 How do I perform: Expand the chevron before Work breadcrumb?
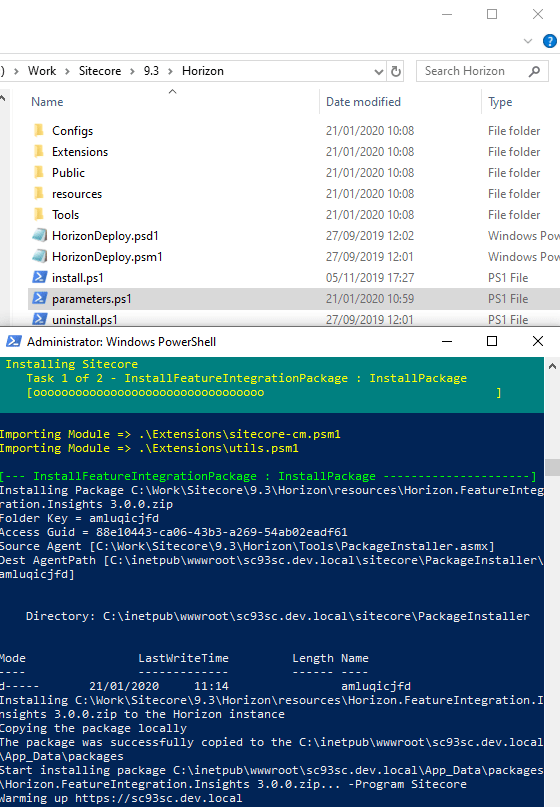click(16, 71)
